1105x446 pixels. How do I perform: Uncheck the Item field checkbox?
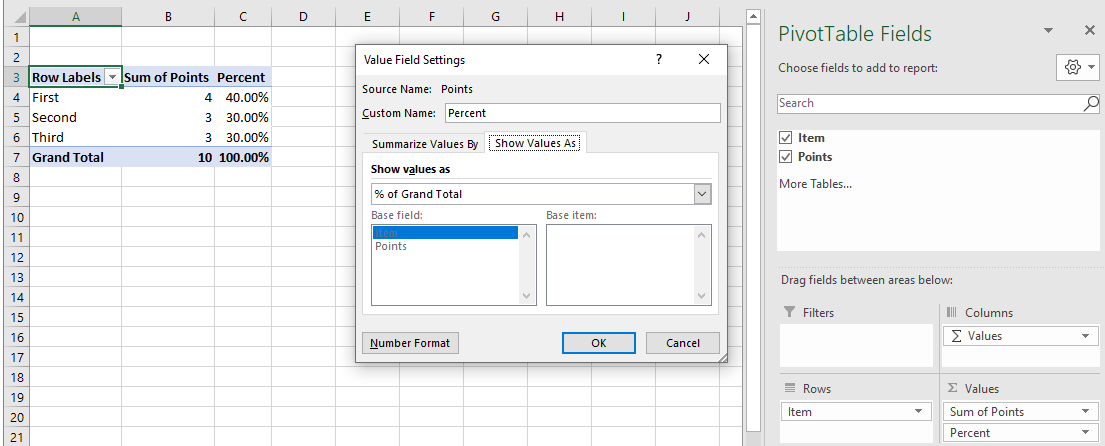pyautogui.click(x=786, y=138)
